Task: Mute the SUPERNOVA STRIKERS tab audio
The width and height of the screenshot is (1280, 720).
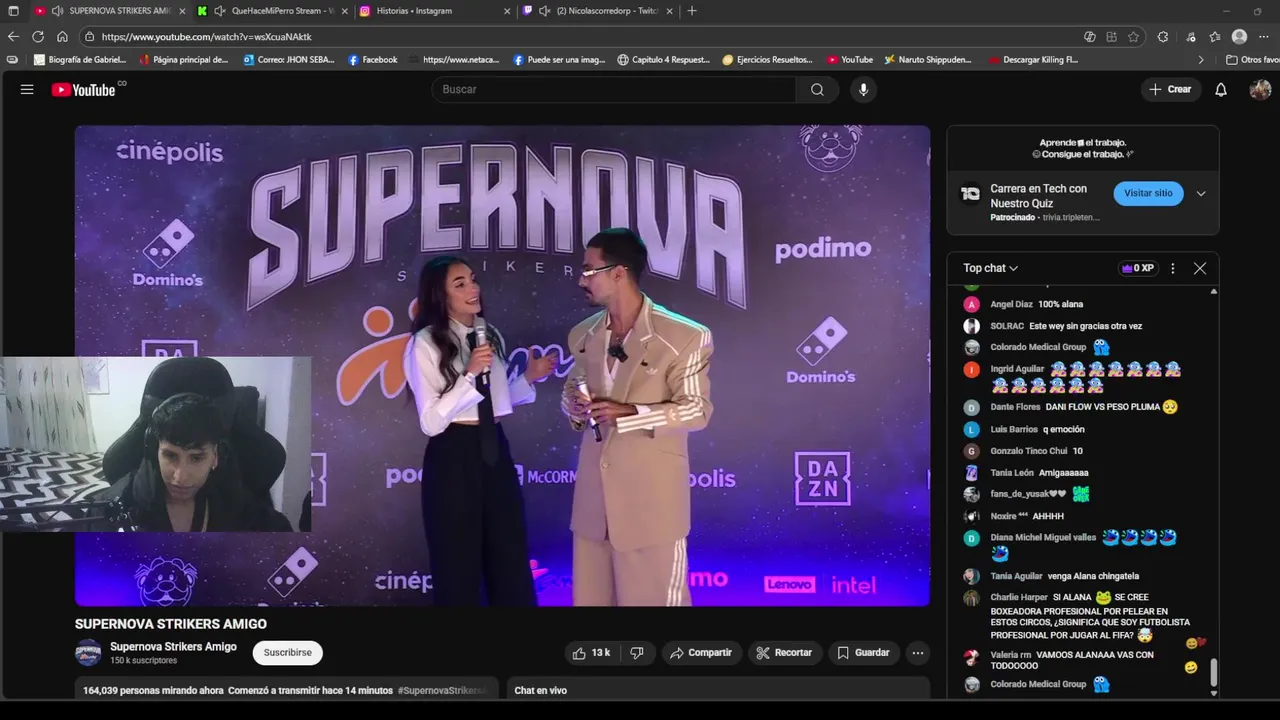Action: (x=57, y=11)
